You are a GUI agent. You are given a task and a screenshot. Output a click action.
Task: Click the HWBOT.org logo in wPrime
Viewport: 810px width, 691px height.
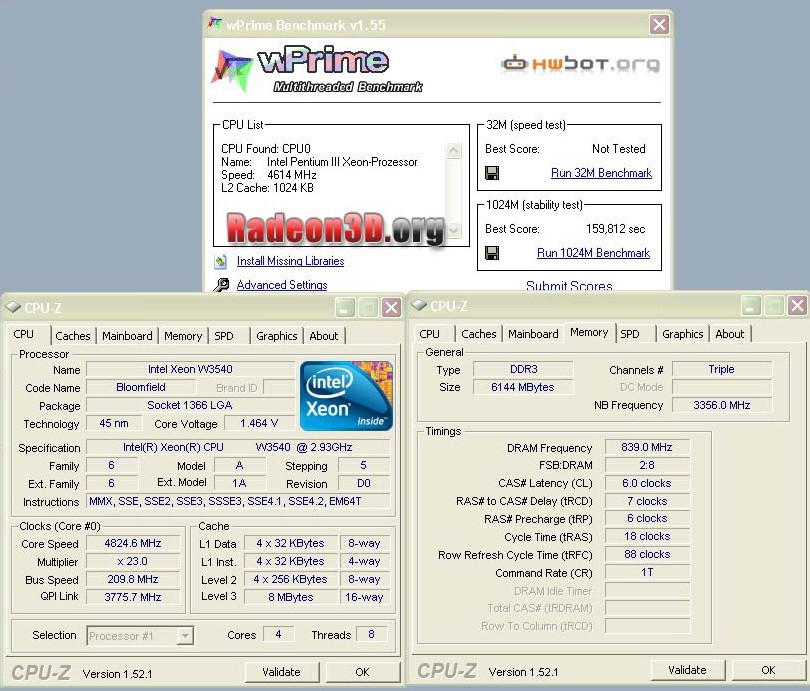pos(580,64)
